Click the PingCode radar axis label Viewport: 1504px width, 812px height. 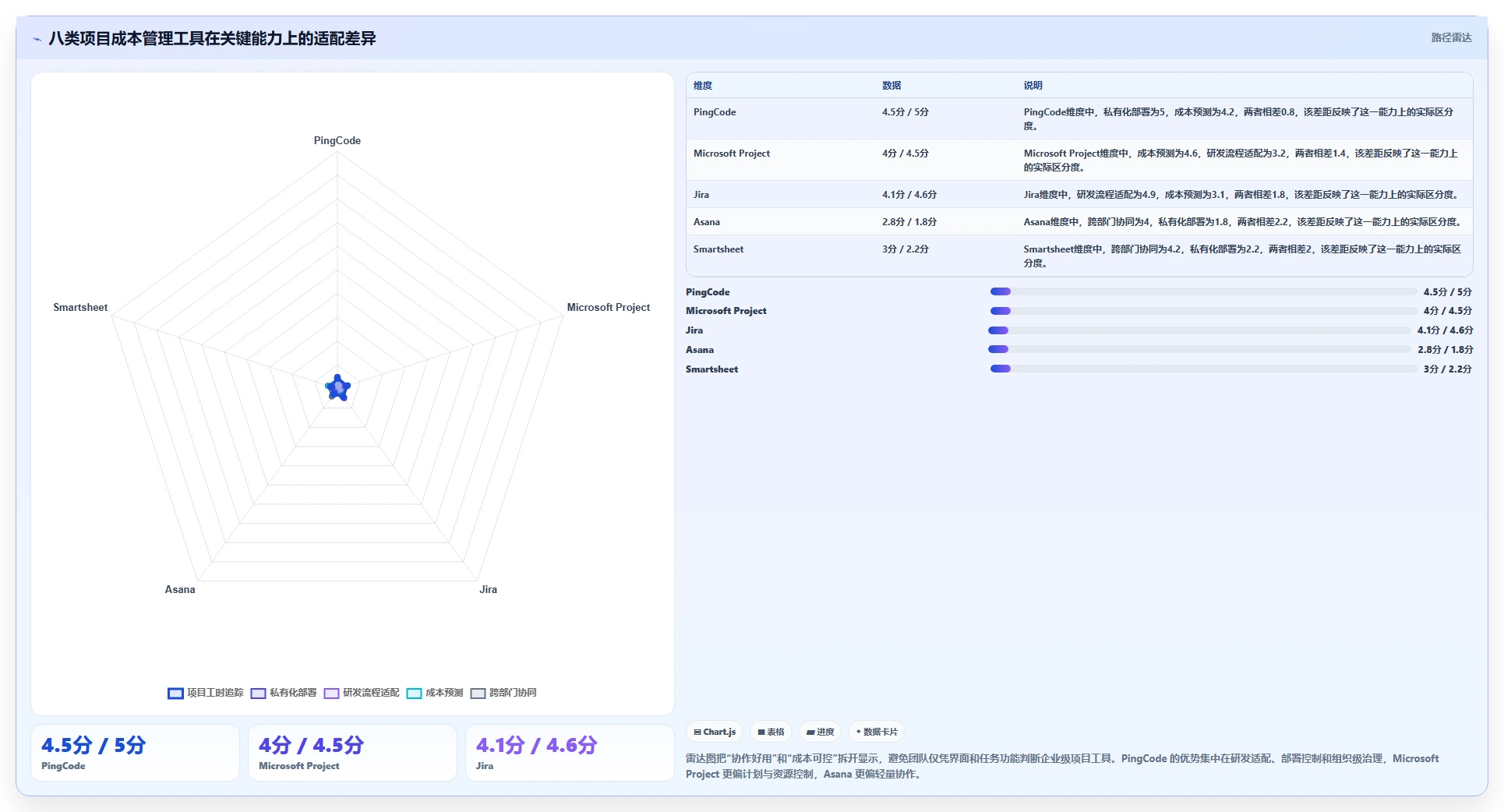point(337,141)
